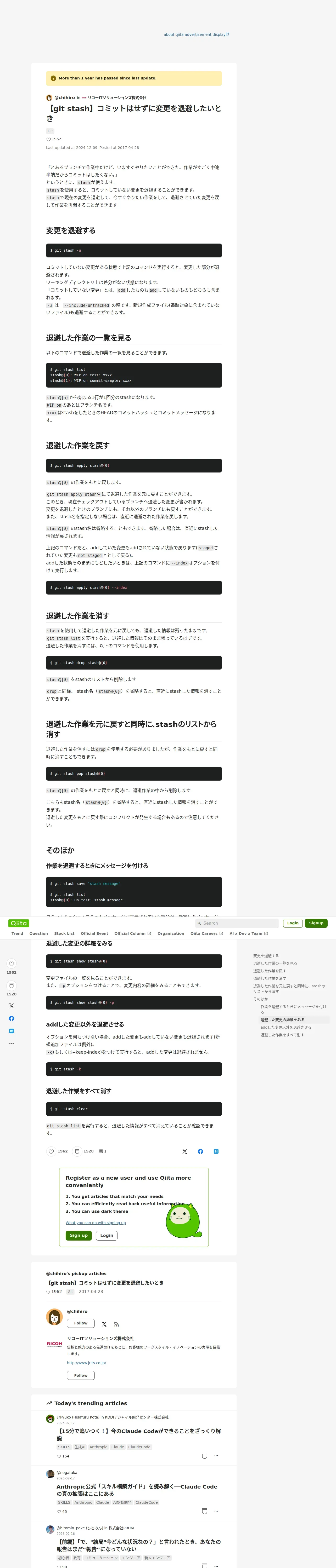Stock the article via the sidebar stock icon

tap(12, 985)
